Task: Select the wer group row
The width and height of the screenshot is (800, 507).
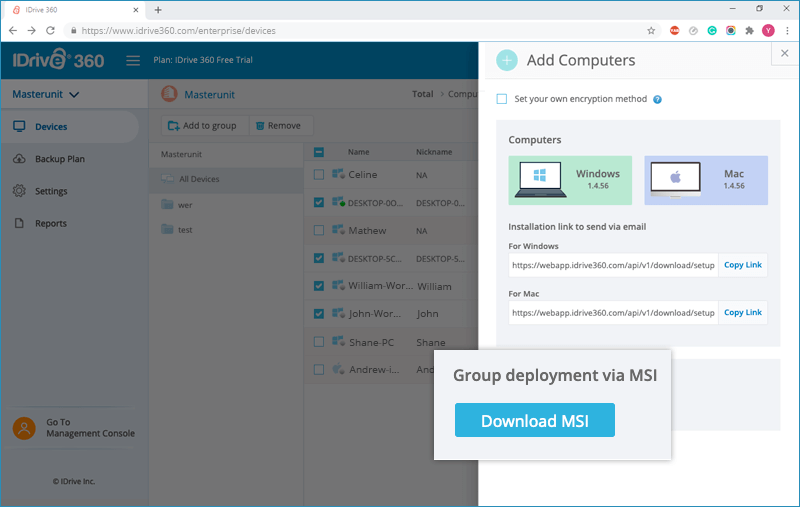Action: click(x=227, y=205)
